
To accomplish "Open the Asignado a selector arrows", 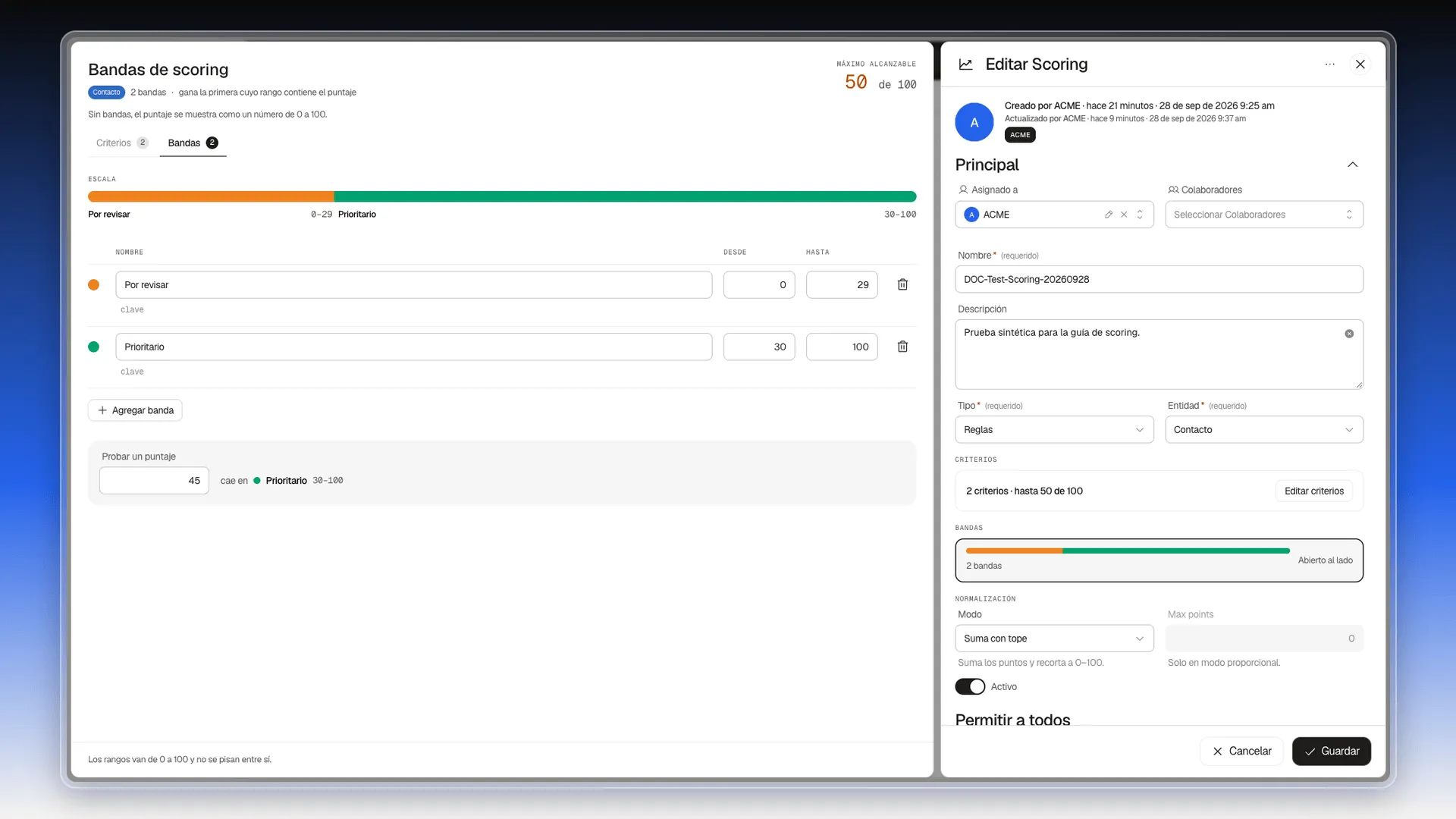I will pos(1139,215).
